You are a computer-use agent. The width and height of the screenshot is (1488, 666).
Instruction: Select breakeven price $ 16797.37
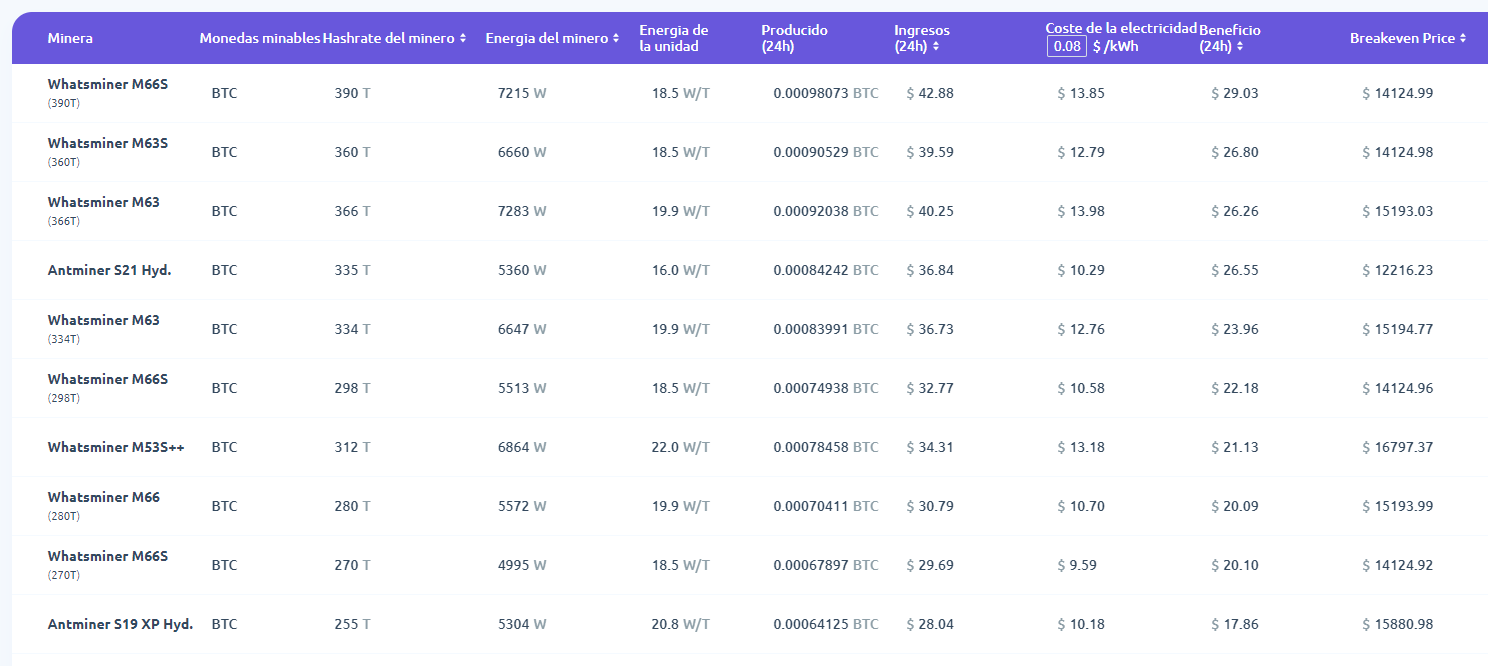[x=1398, y=447]
